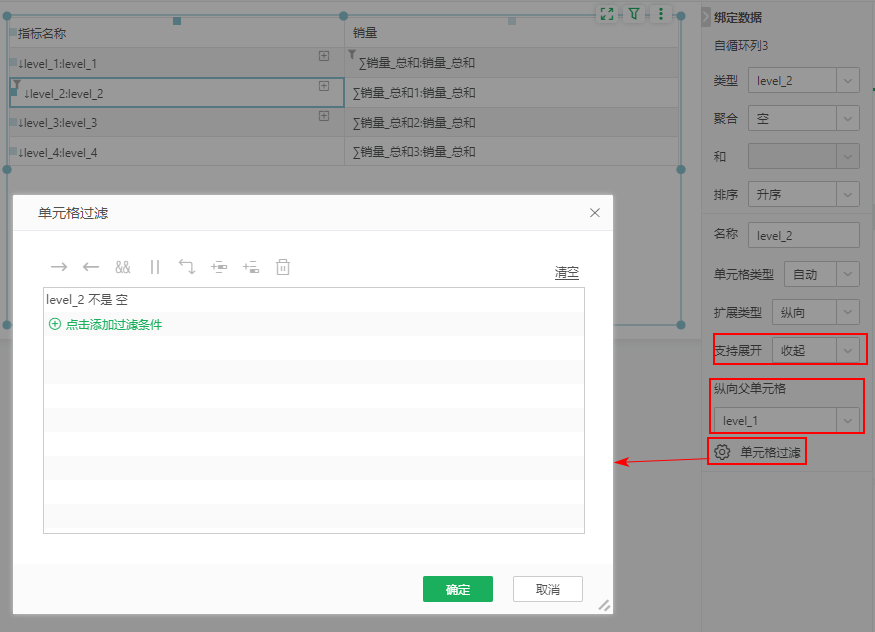875x632 pixels.
Task: Confirm with the 确定 button
Action: point(458,589)
